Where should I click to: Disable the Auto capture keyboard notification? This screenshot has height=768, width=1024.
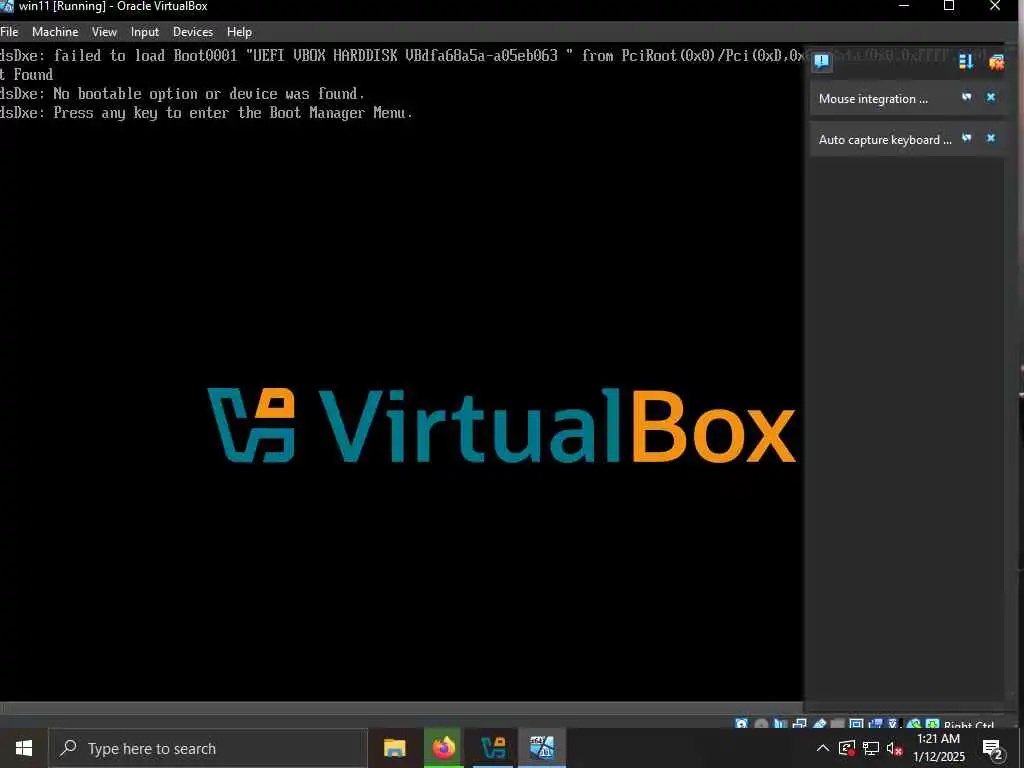click(967, 138)
